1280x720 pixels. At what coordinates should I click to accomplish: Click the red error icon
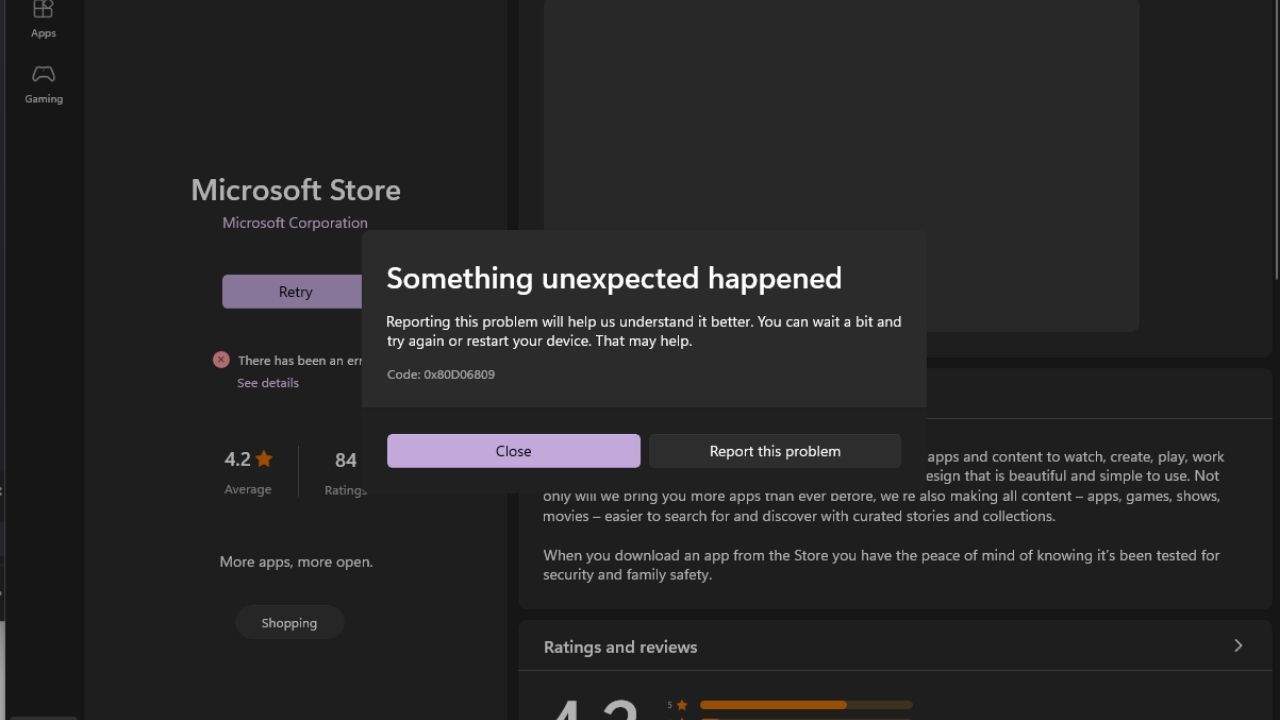click(x=221, y=360)
